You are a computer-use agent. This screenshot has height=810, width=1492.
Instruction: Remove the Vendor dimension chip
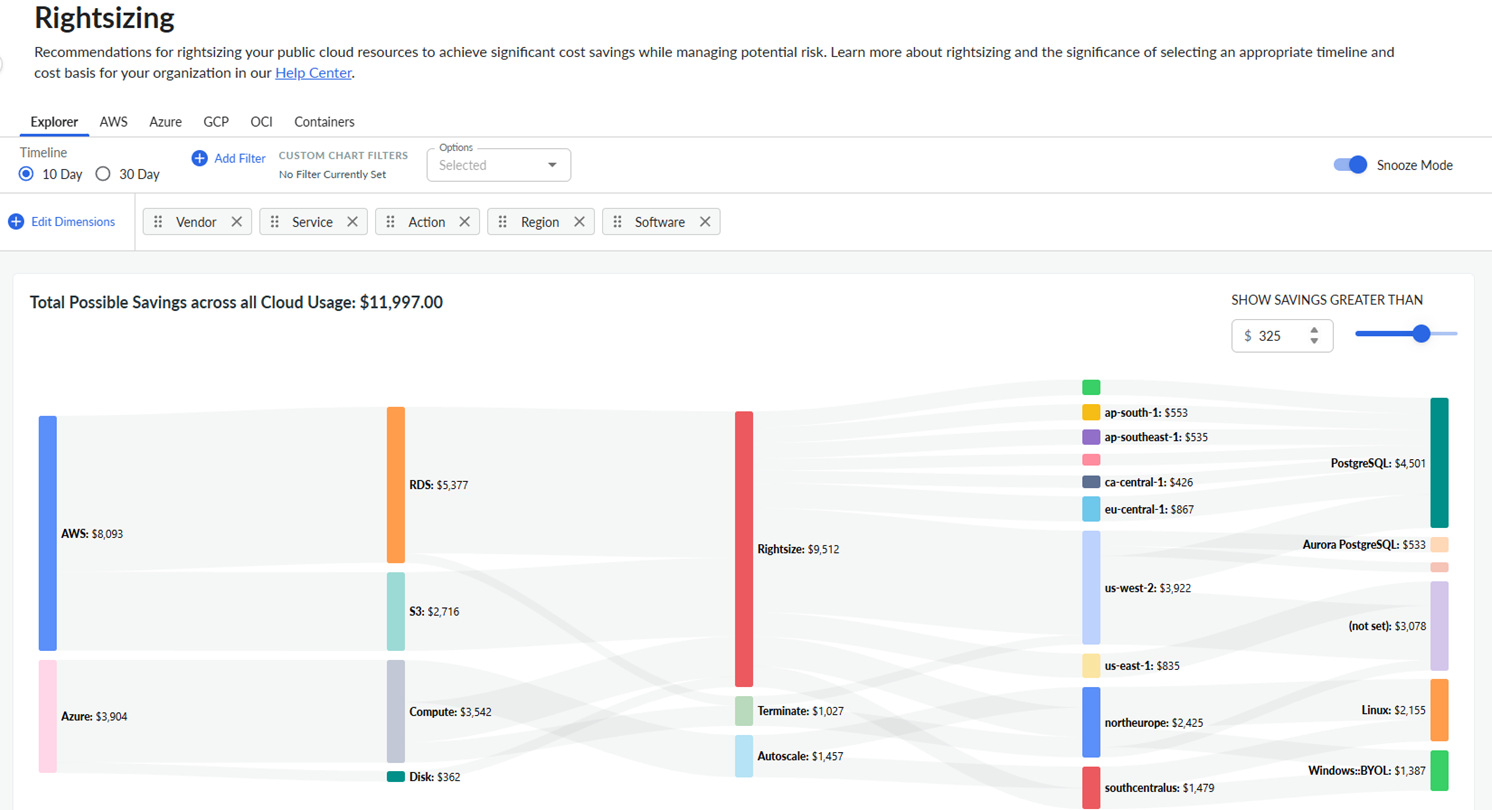click(237, 222)
